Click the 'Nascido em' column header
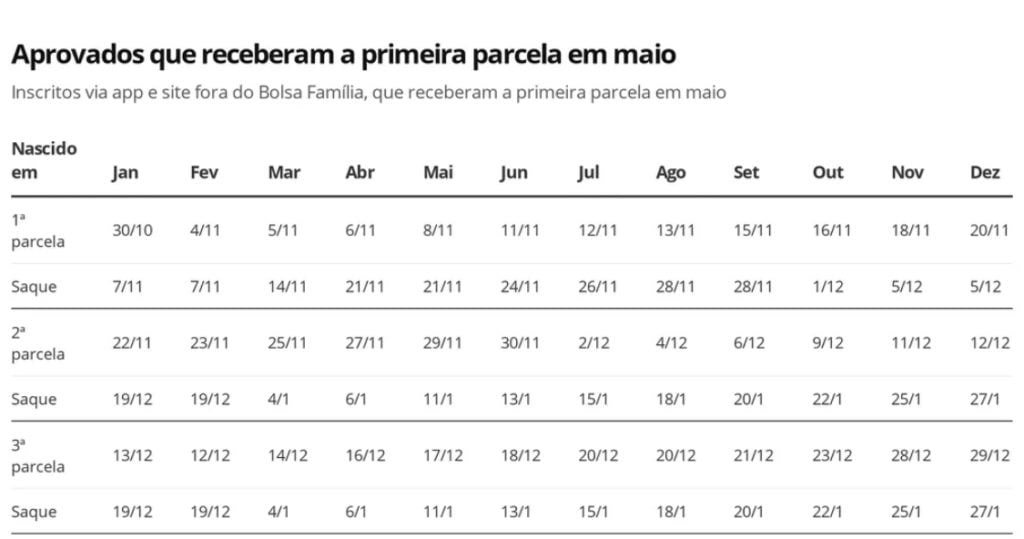This screenshot has height=539, width=1024. pyautogui.click(x=44, y=161)
